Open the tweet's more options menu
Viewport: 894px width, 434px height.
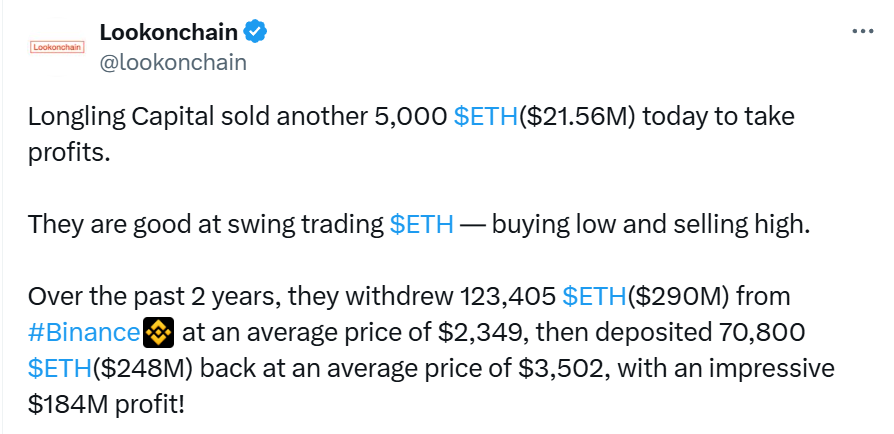click(862, 31)
